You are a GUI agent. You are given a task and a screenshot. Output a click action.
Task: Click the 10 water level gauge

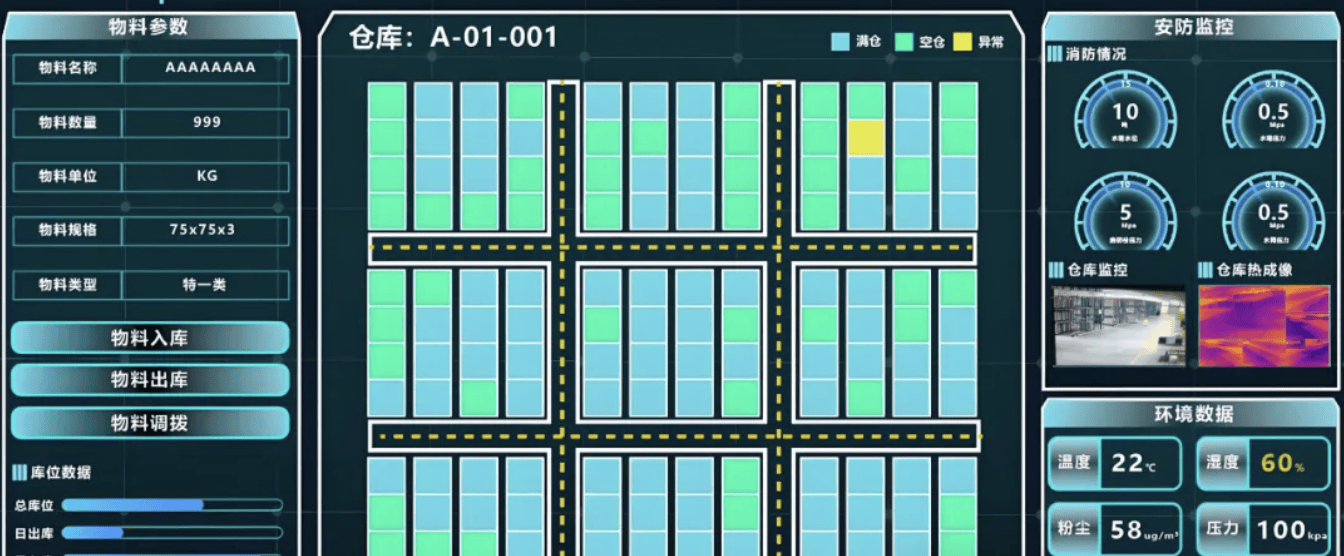(1125, 113)
